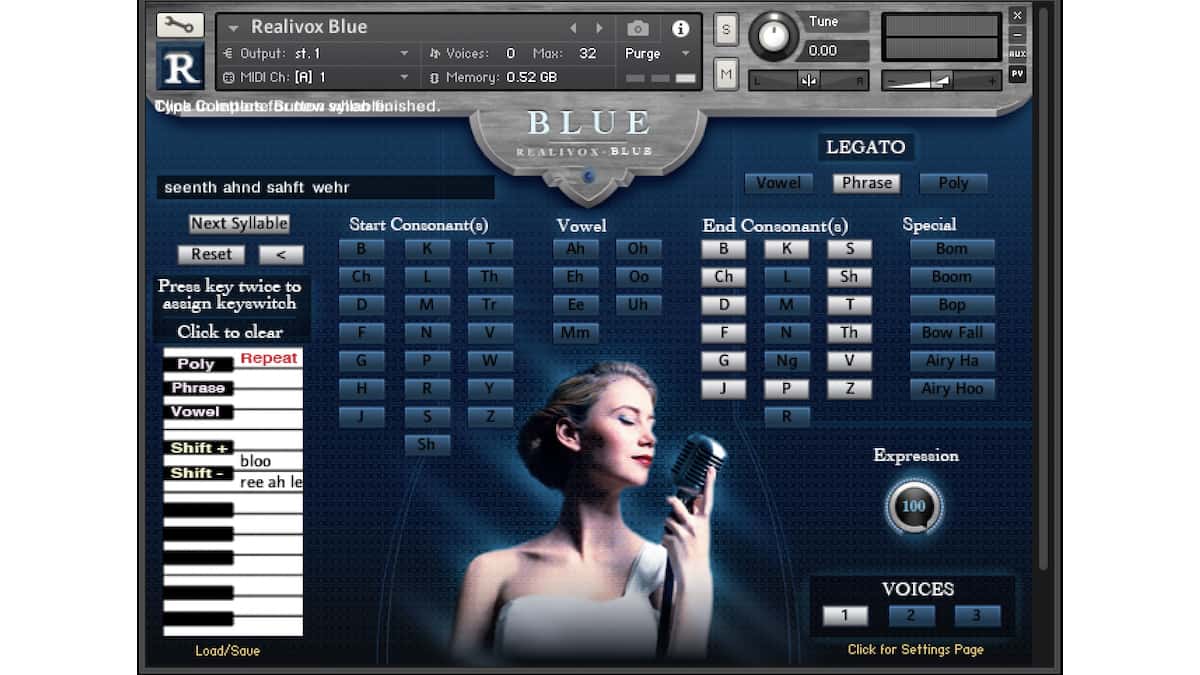The width and height of the screenshot is (1200, 675).
Task: Enable Phrase legato mode
Action: [x=866, y=183]
